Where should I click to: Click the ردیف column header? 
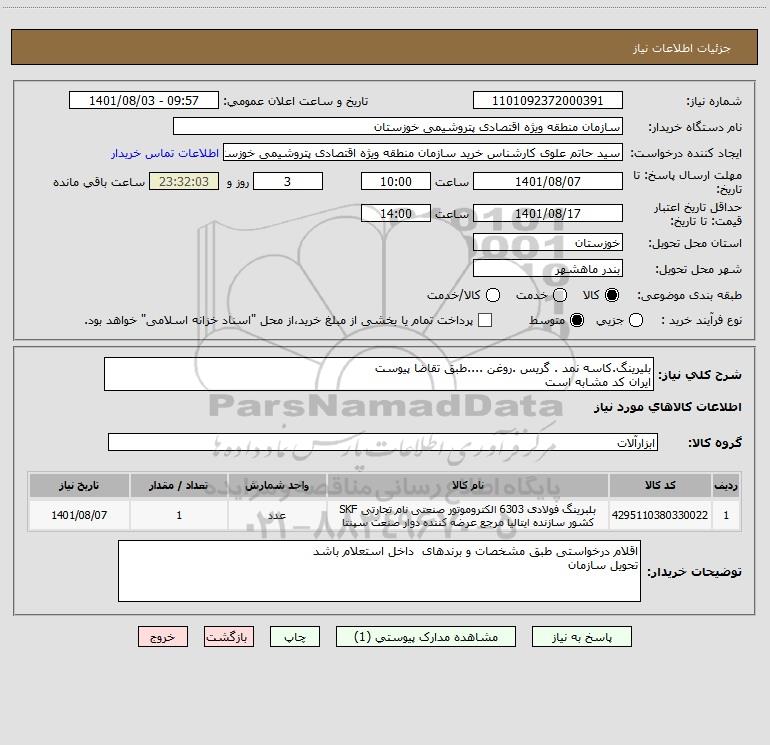pos(726,485)
